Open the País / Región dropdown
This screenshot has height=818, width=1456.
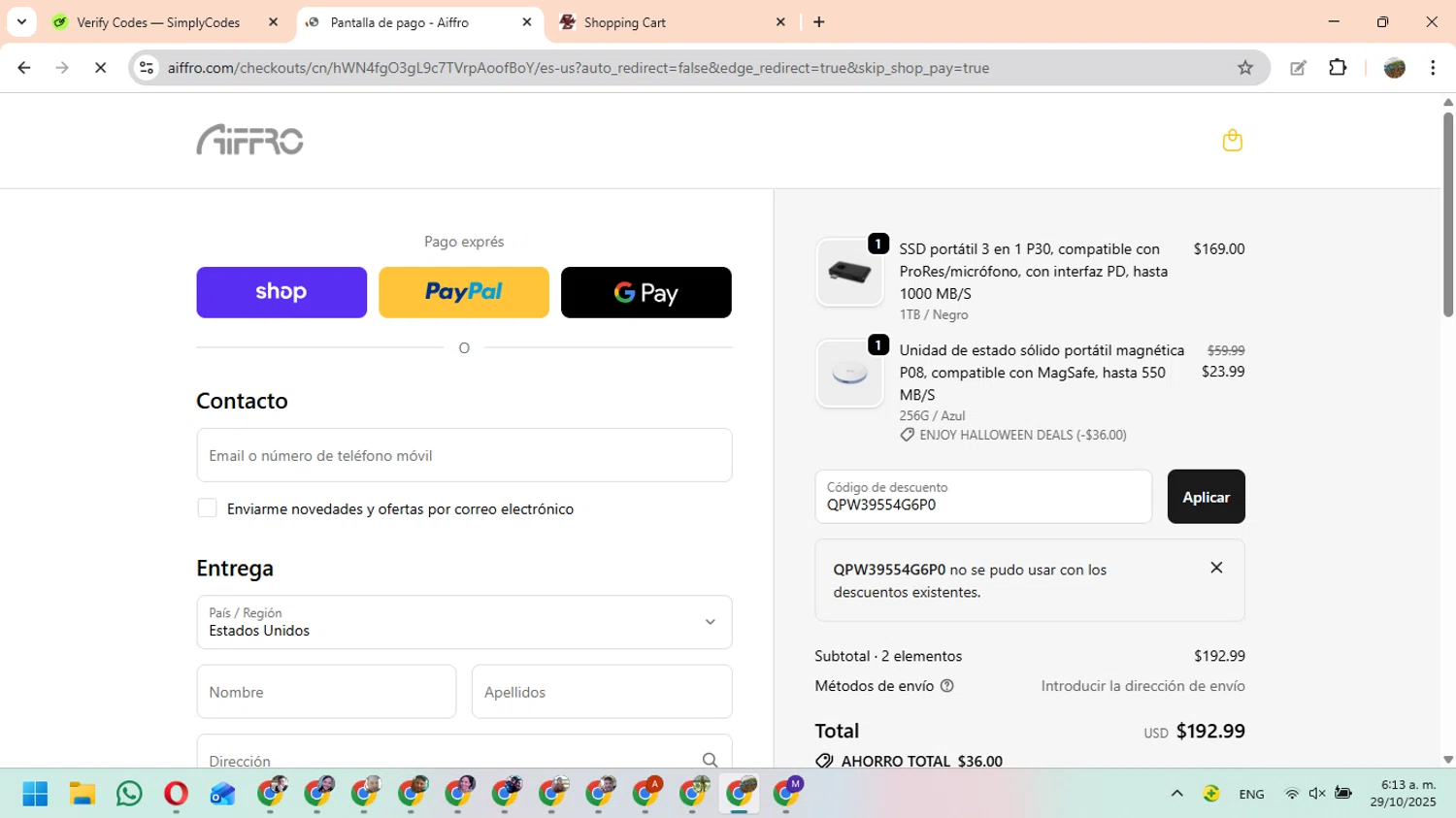pyautogui.click(x=464, y=622)
